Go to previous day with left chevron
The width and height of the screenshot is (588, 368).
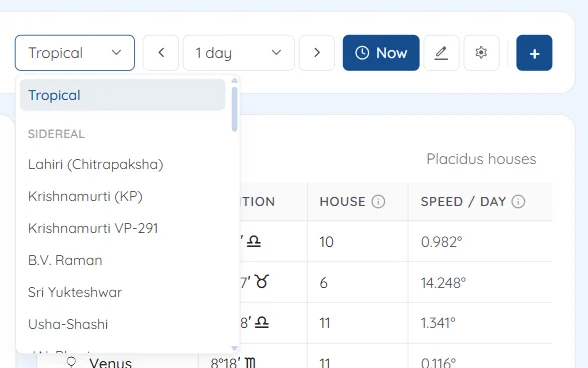point(161,53)
